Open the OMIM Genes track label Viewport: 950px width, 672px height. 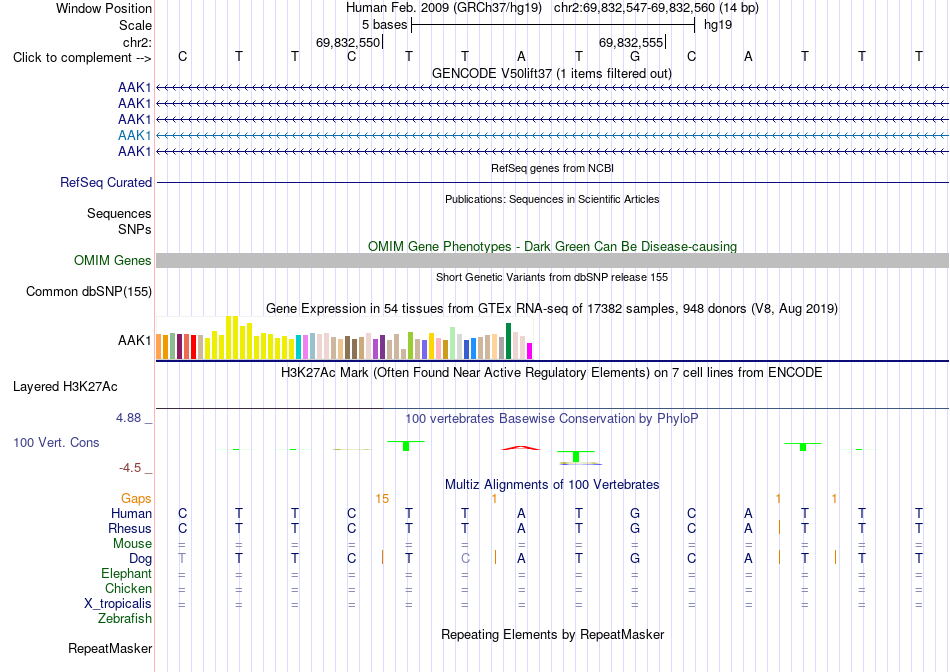point(113,261)
